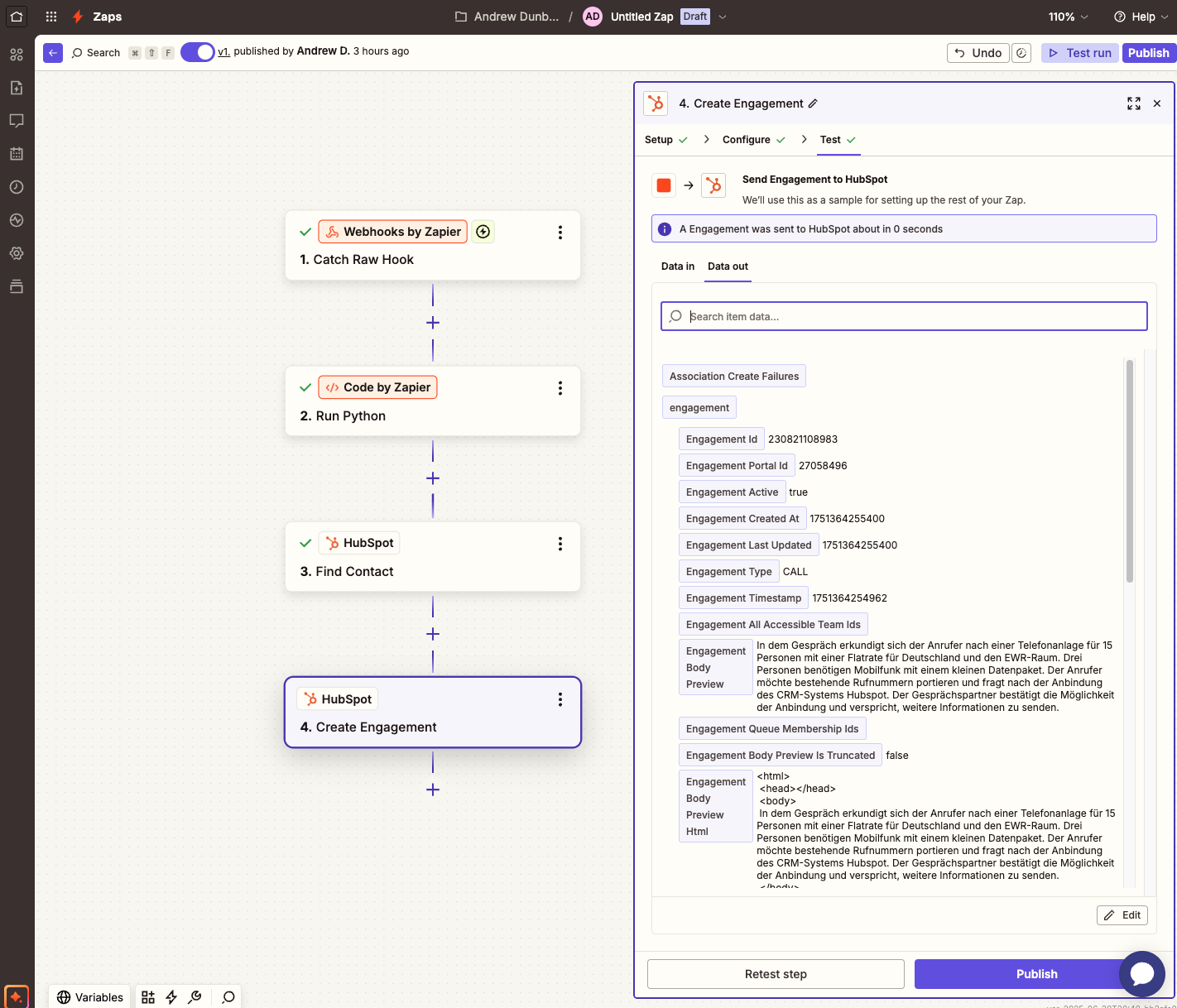Switch to the Configure tab
1177x1008 pixels.
754,140
